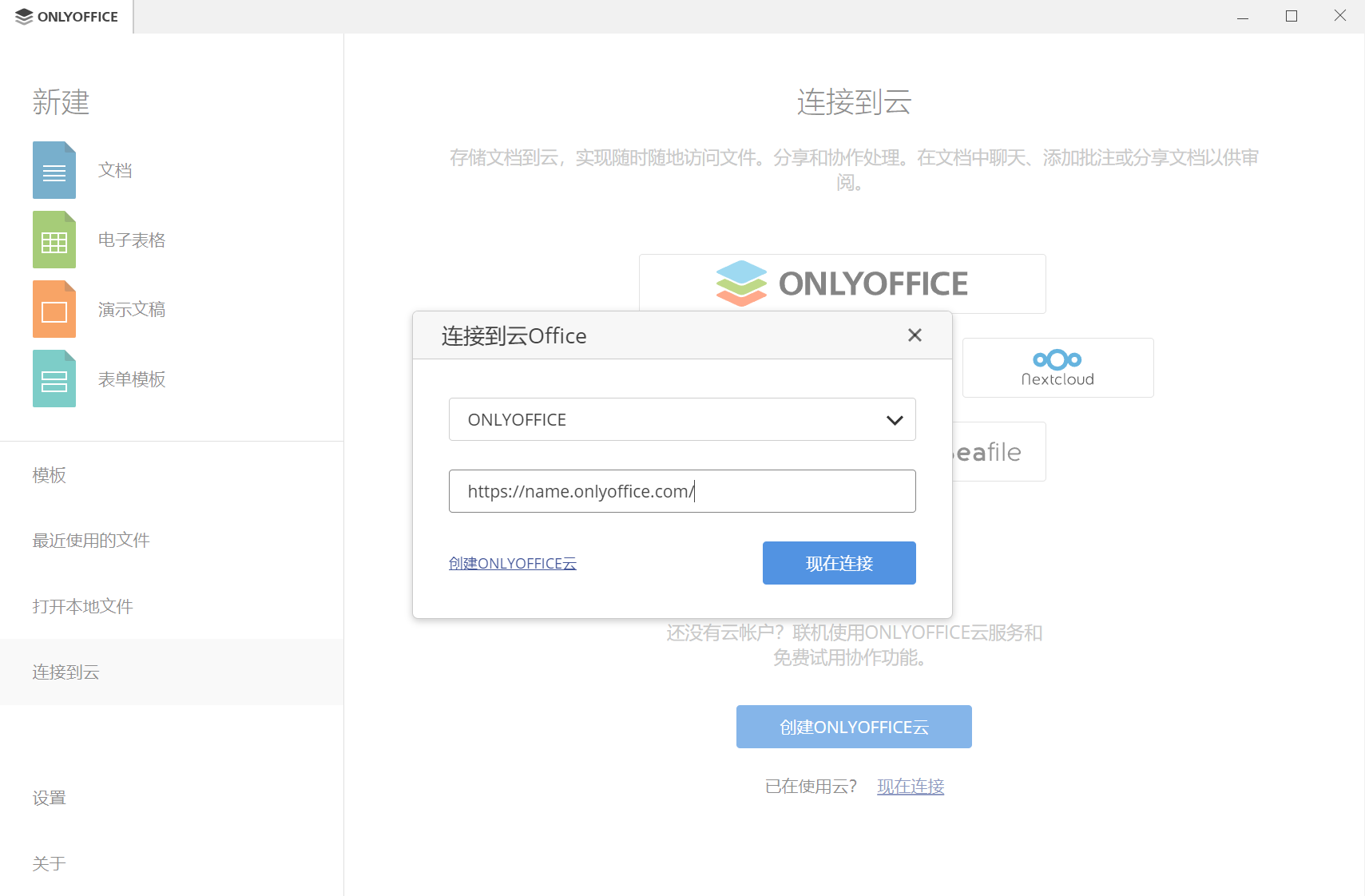Select the 文档 document icon

coord(54,170)
